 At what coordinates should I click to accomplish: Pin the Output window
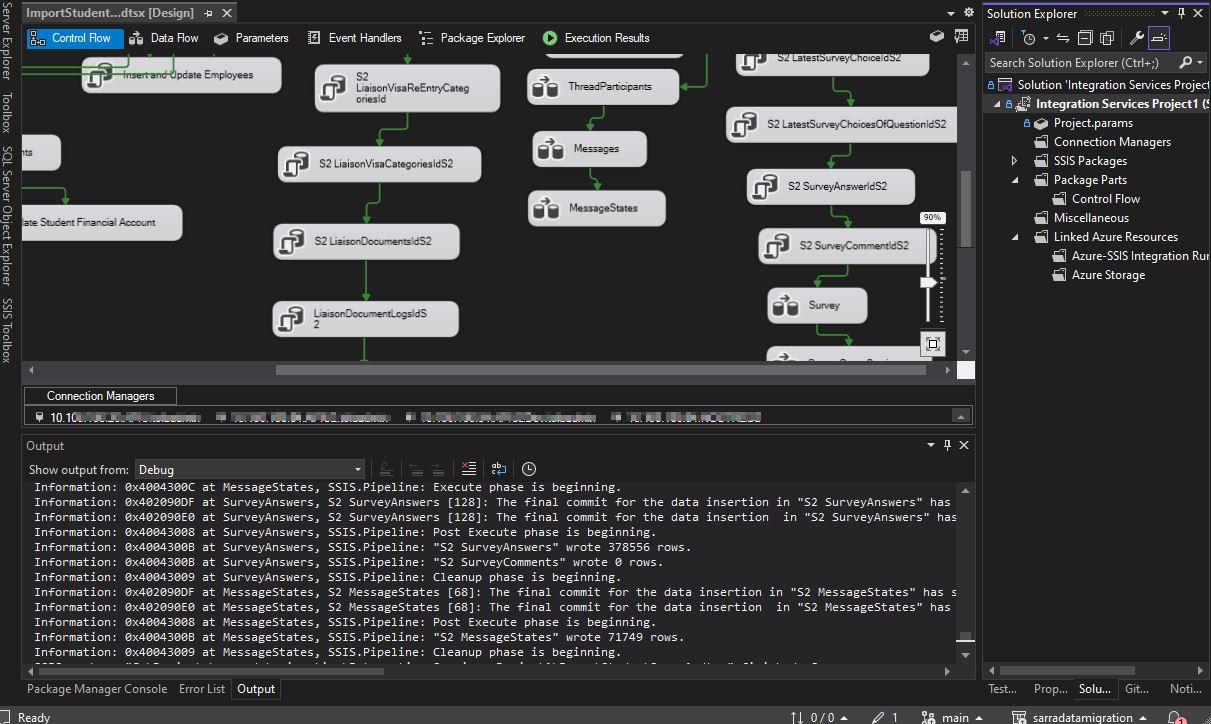click(947, 446)
